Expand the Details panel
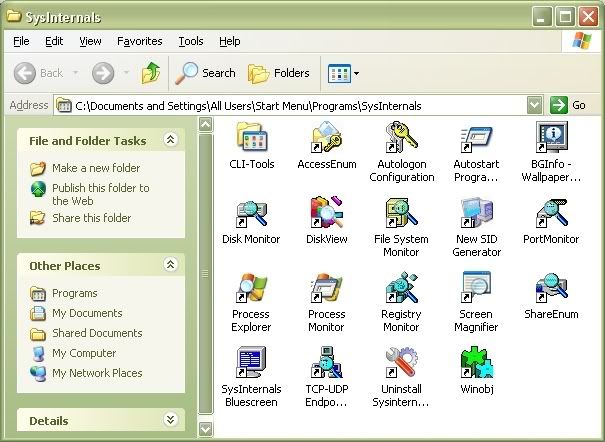 point(171,419)
